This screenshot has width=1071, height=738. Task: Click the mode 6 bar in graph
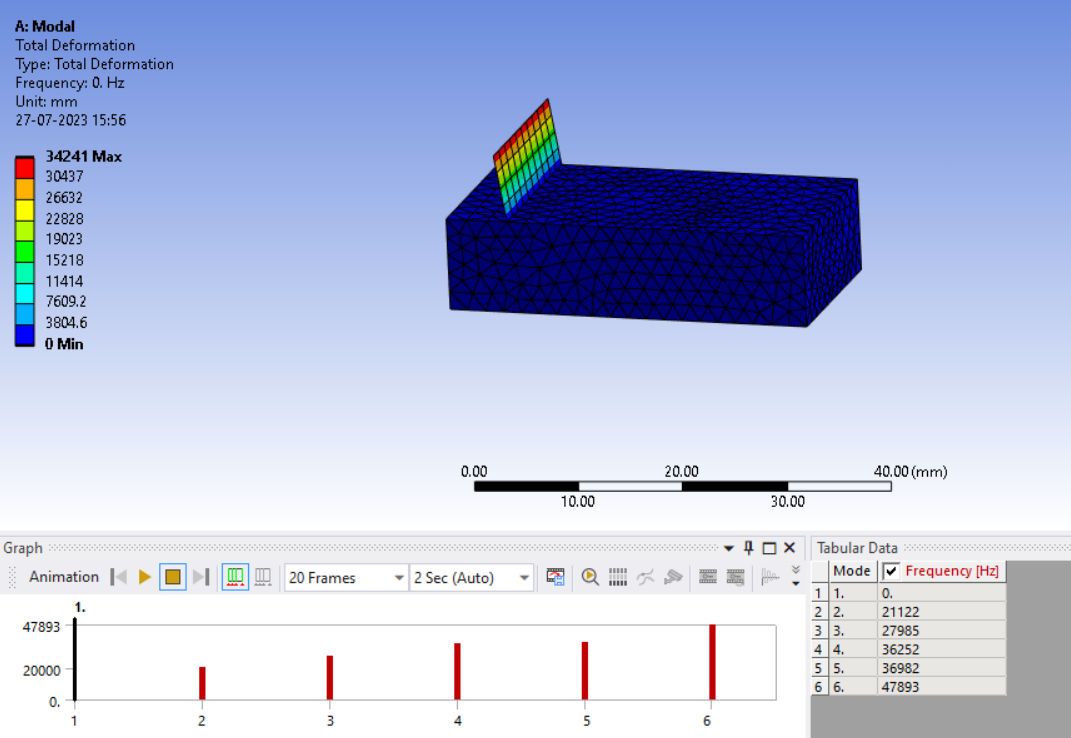click(712, 662)
